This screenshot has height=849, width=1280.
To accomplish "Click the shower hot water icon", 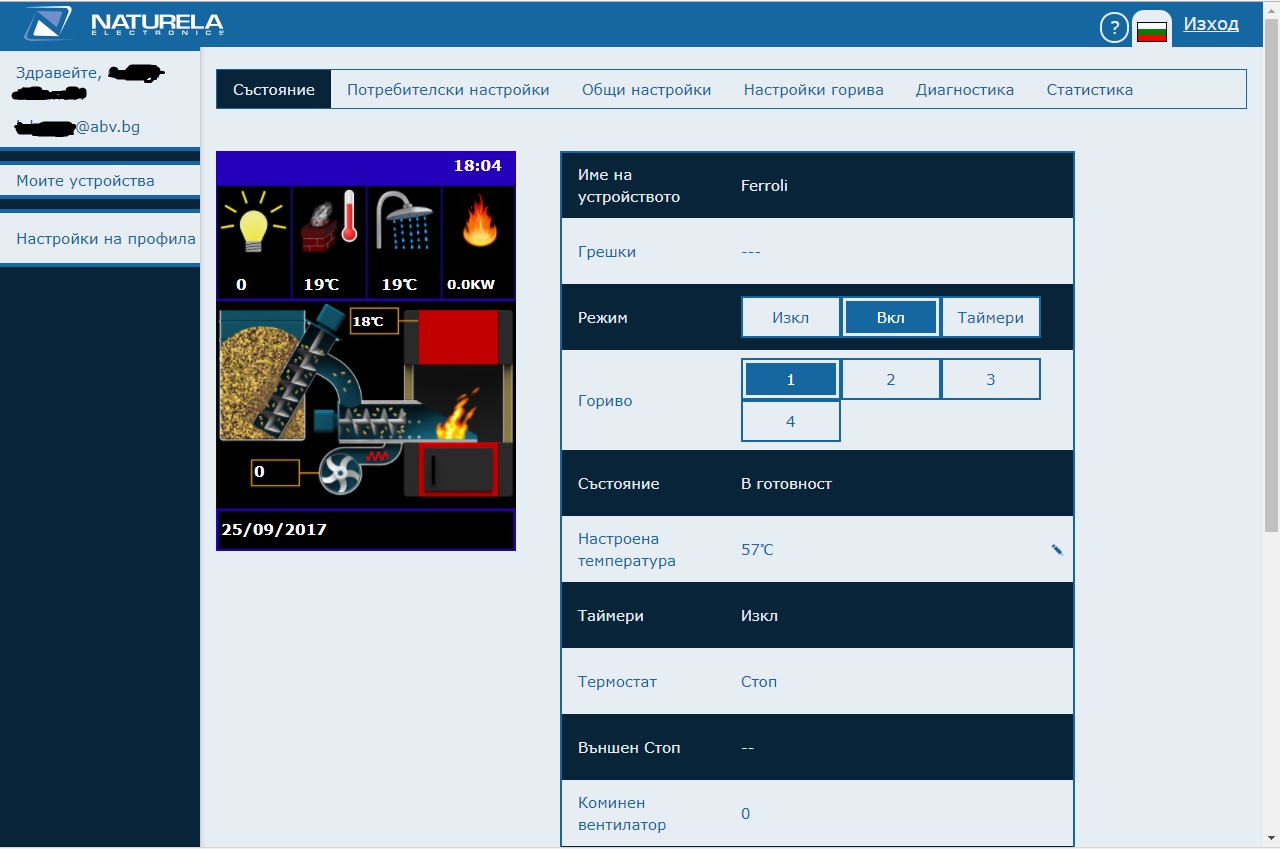I will (x=404, y=222).
